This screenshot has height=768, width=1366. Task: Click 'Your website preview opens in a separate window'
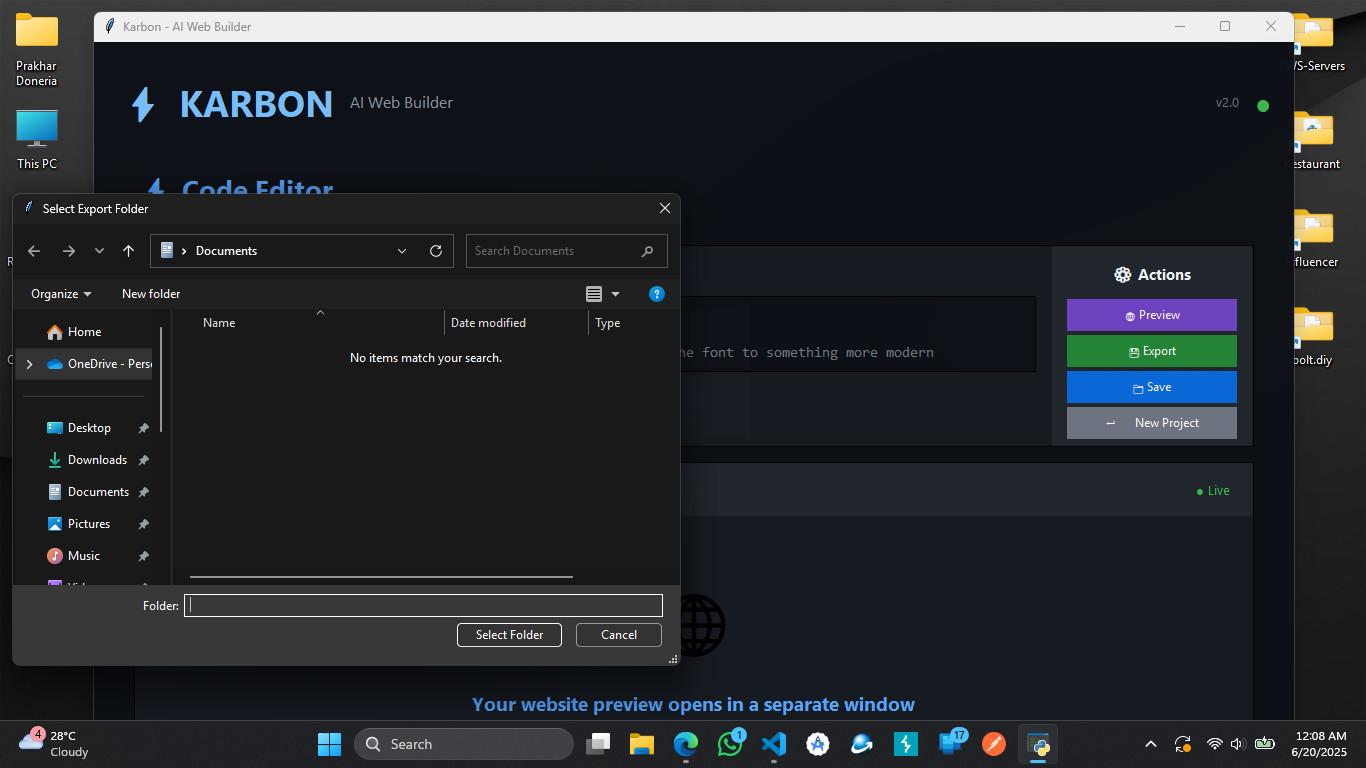click(x=693, y=705)
